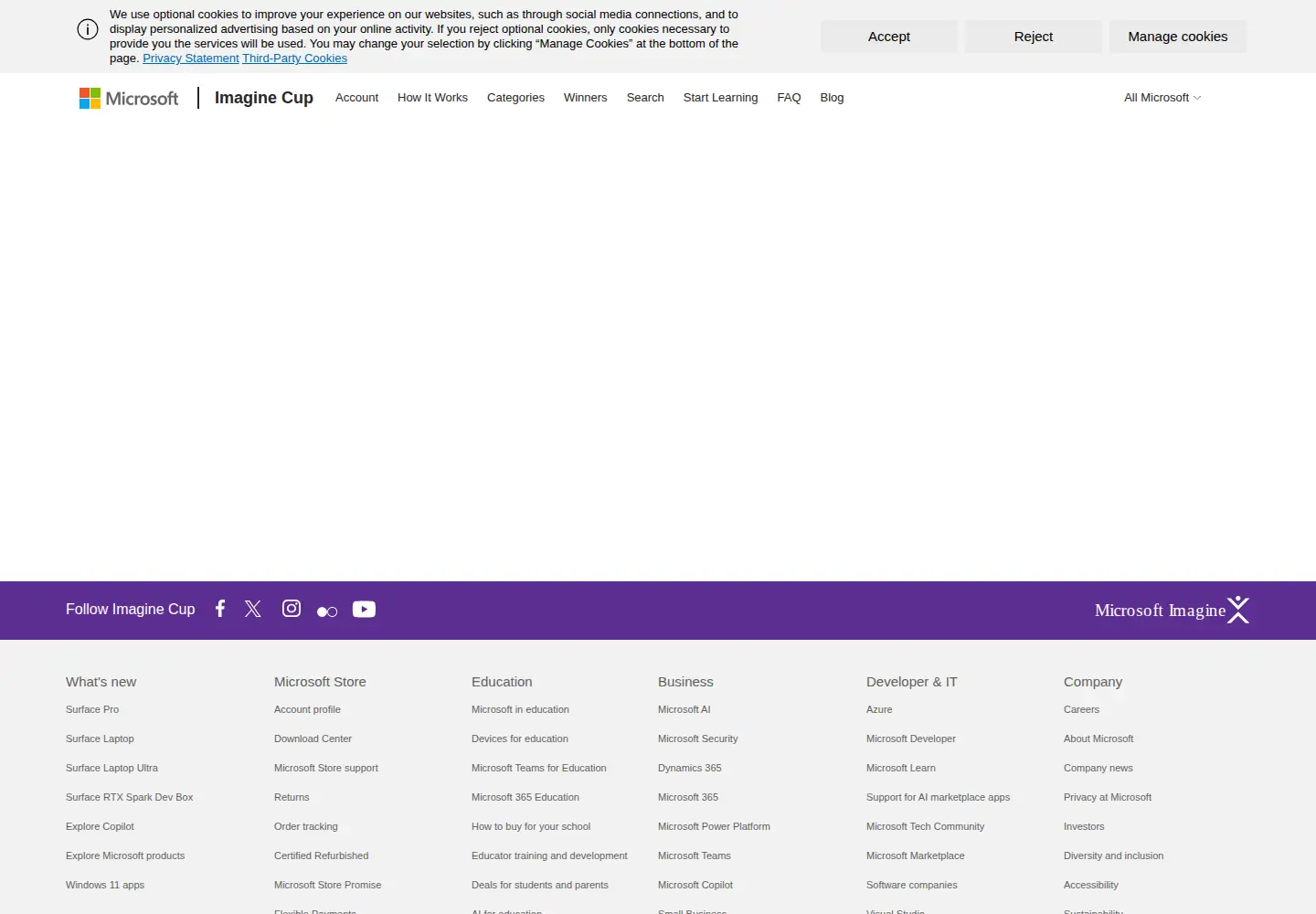This screenshot has width=1316, height=914.
Task: Click the Microsoft Imagine footer logo
Action: 1173,610
